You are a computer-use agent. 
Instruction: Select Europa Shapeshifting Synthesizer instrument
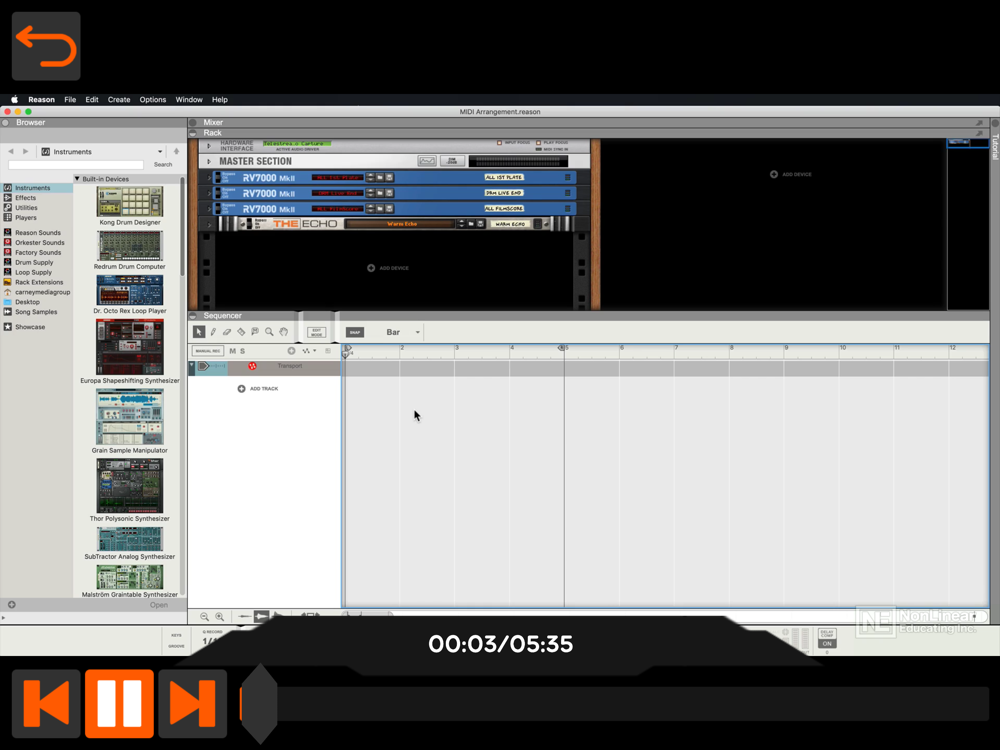129,351
